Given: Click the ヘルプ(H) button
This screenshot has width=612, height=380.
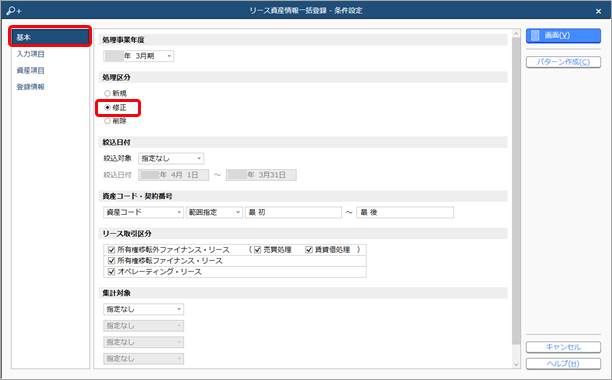Looking at the screenshot, I should (563, 364).
